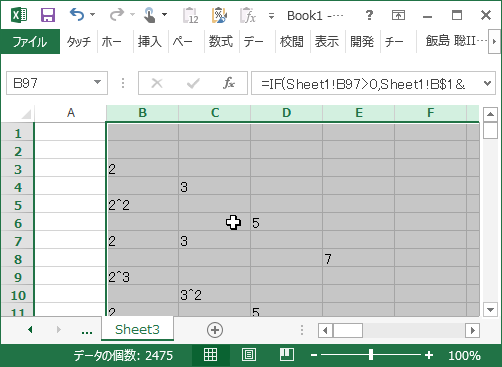
Task: Switch to Page Layout view icon
Action: pyautogui.click(x=249, y=355)
